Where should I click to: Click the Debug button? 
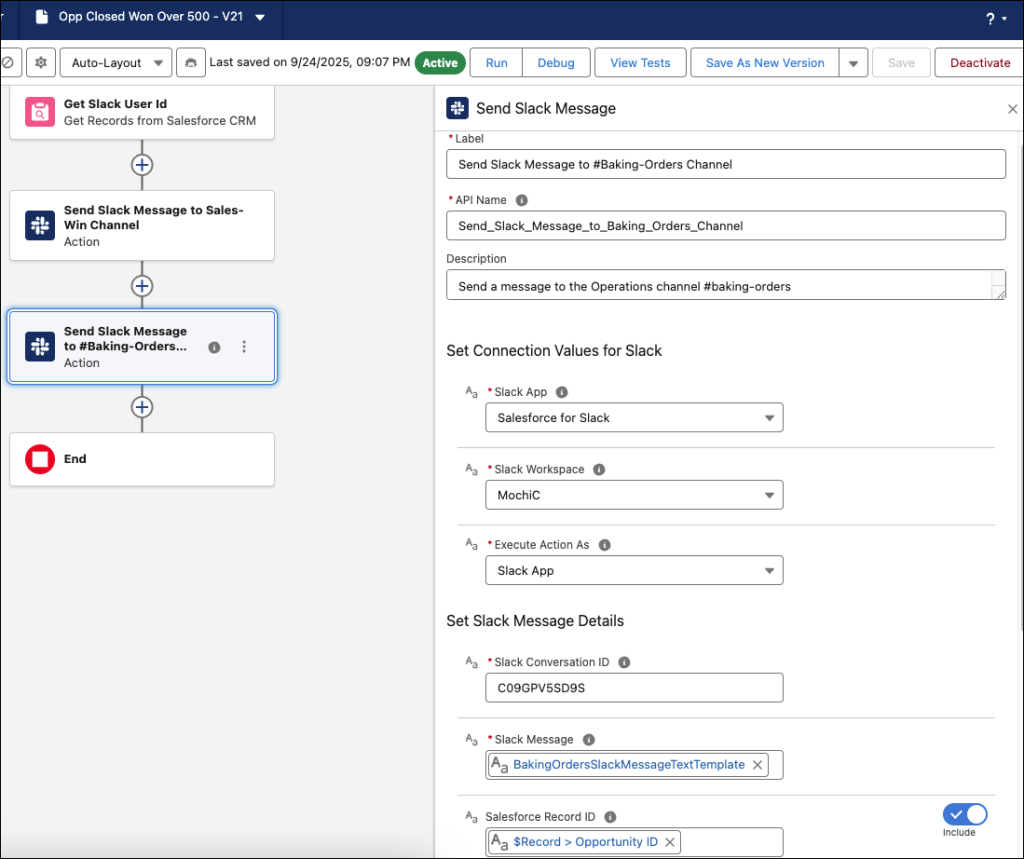click(x=556, y=63)
